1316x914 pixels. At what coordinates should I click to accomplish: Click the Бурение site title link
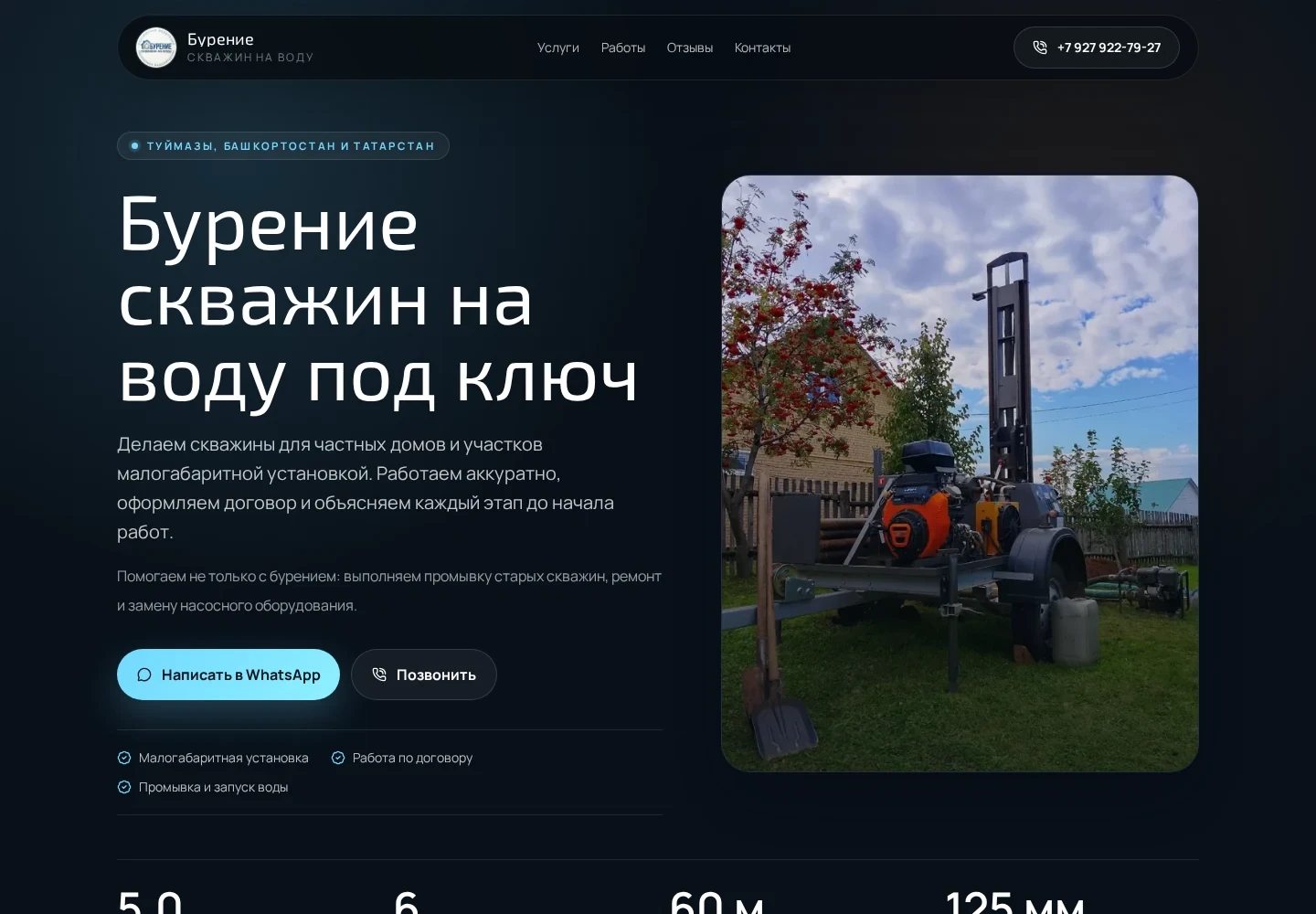(220, 39)
